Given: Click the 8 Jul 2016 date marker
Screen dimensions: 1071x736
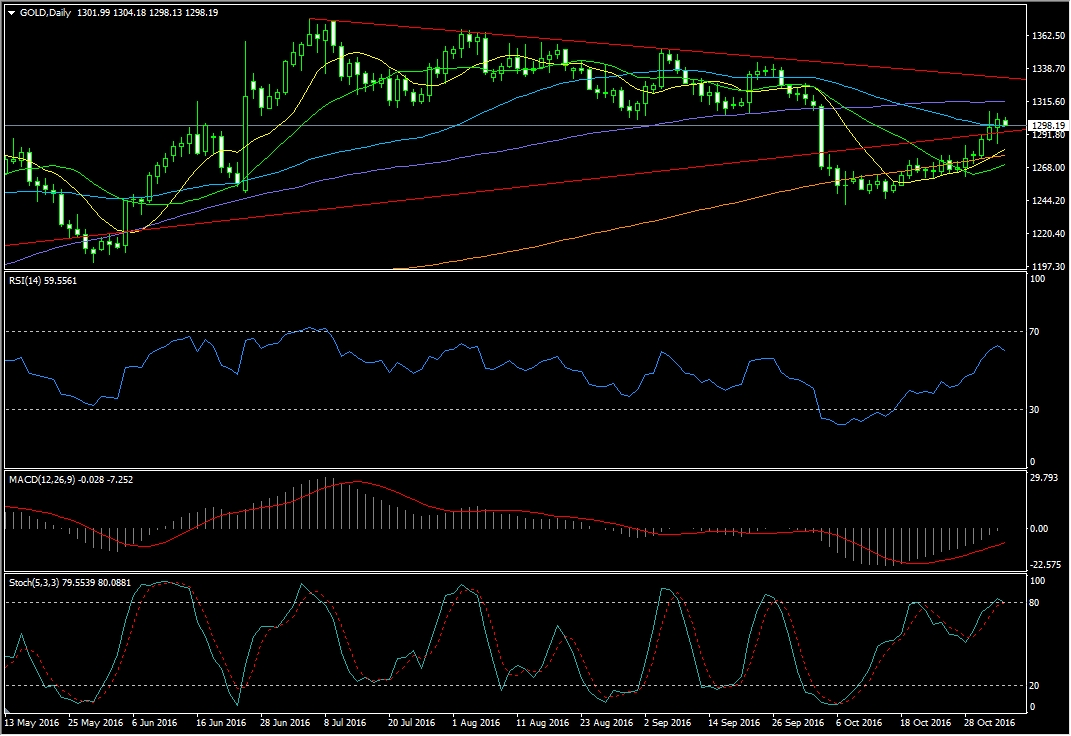Looking at the screenshot, I should 345,722.
